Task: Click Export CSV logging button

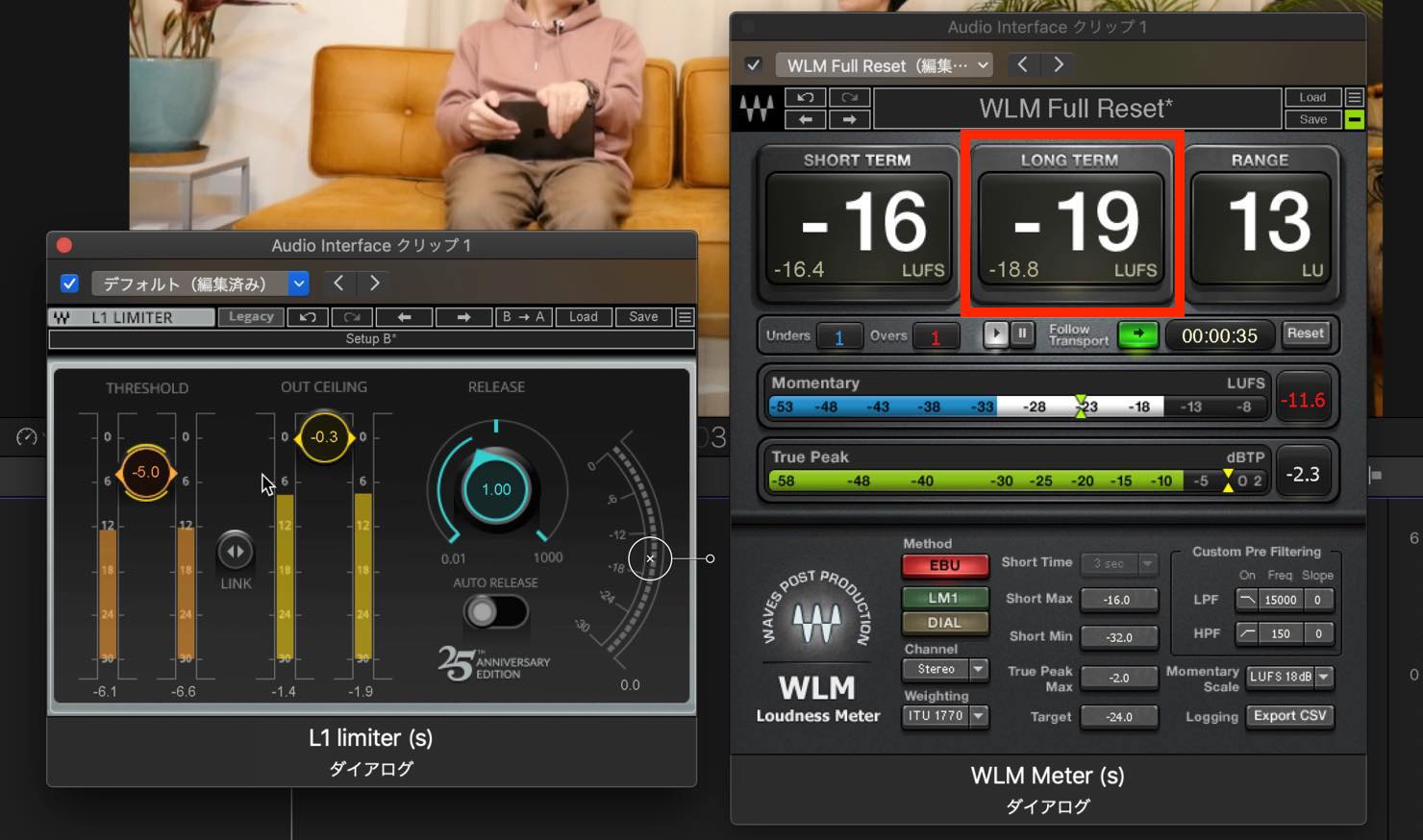Action: point(1289,716)
